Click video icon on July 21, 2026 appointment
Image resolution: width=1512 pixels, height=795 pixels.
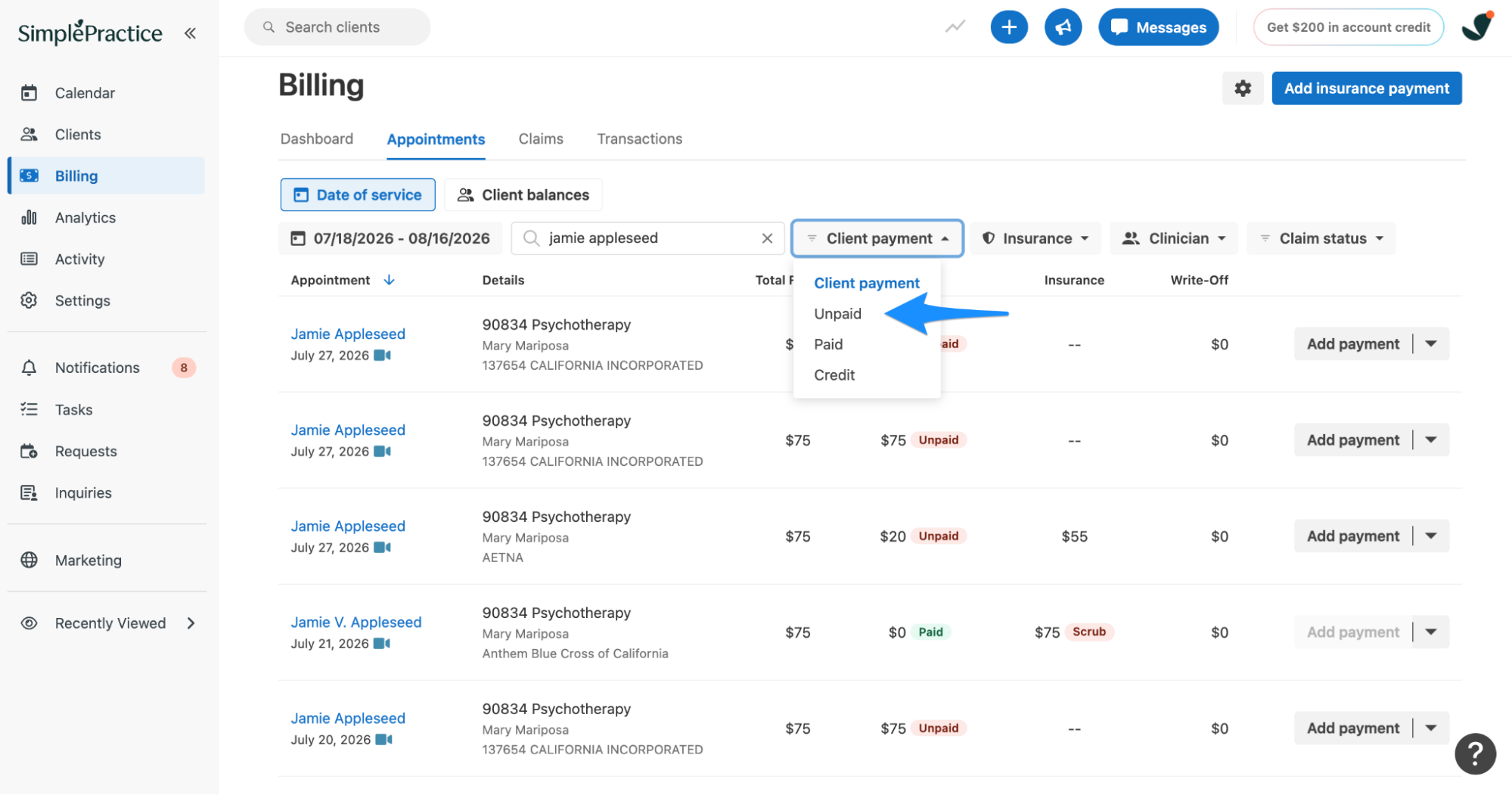(x=383, y=644)
